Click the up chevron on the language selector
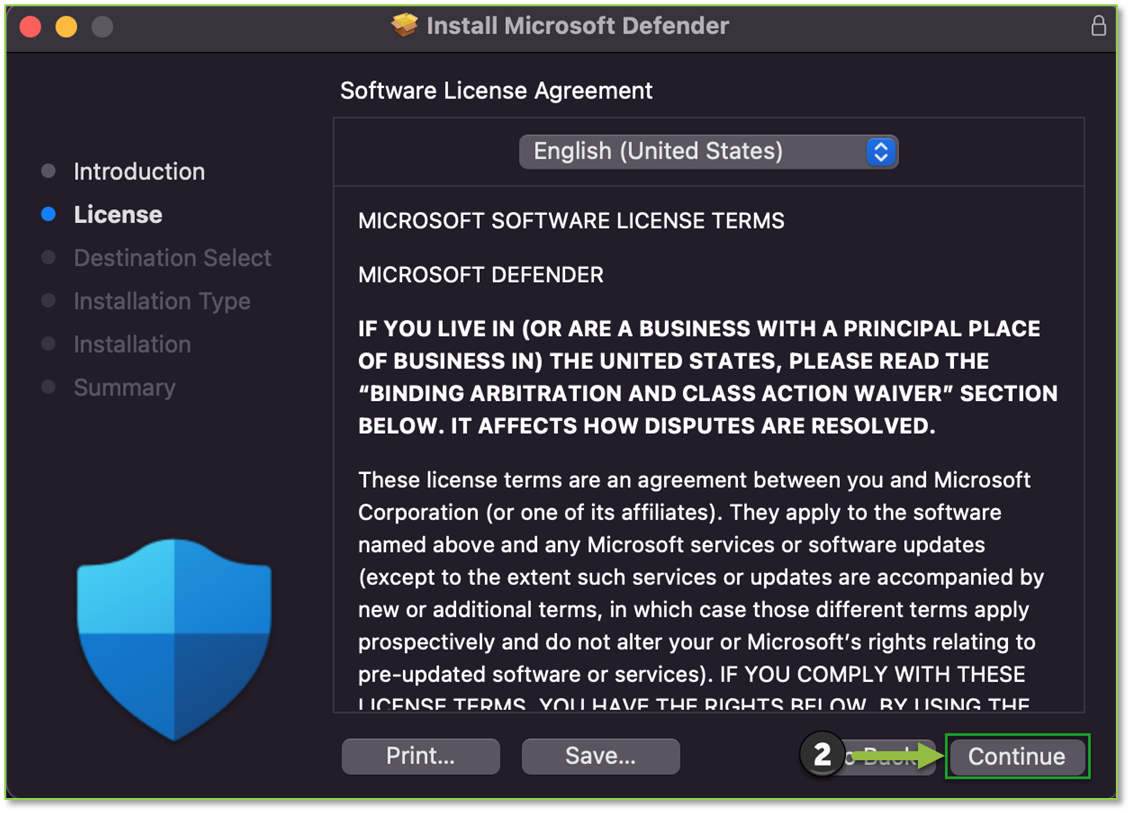The height and width of the screenshot is (813, 1131). [880, 146]
